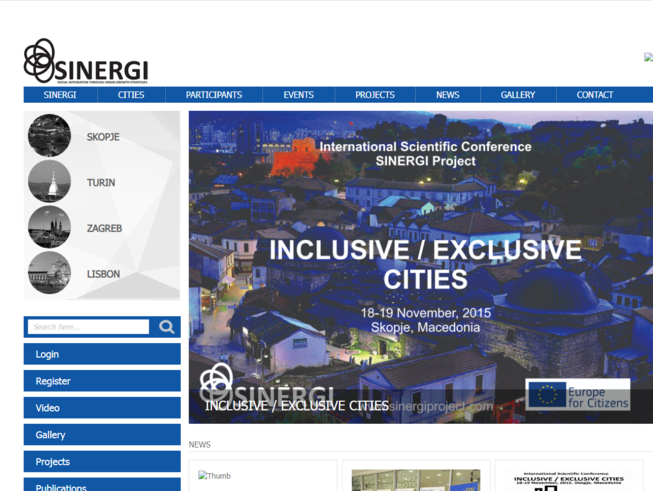The width and height of the screenshot is (653, 491).
Task: Click the SINERGI logo in header
Action: (85, 62)
